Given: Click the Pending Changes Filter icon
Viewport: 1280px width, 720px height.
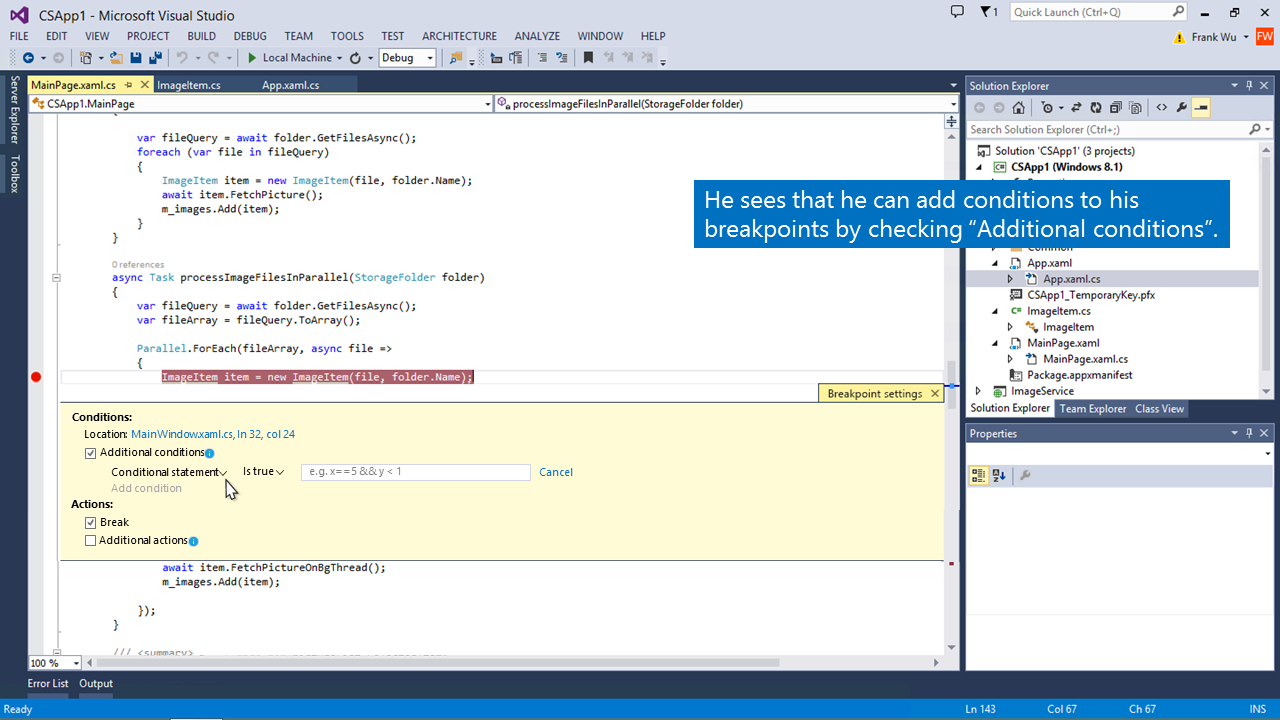Looking at the screenshot, I should pyautogui.click(x=1047, y=107).
